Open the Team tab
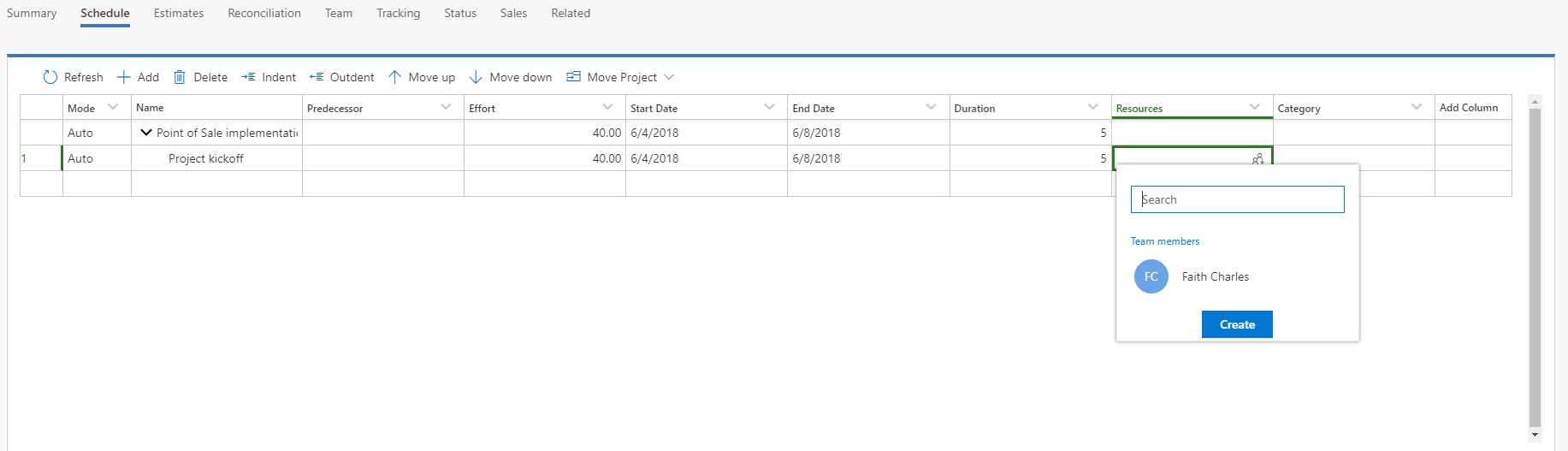The height and width of the screenshot is (451, 1568). pyautogui.click(x=339, y=13)
